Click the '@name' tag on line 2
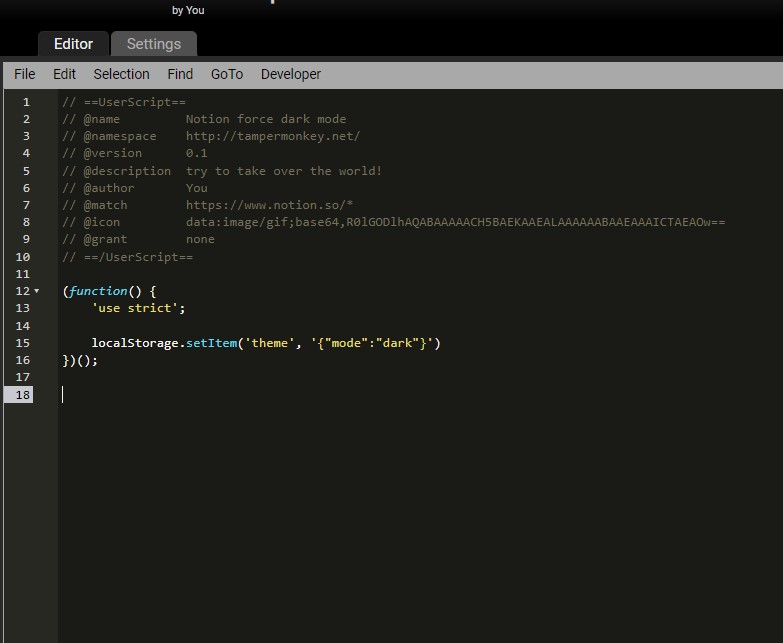The image size is (783, 643). 101,119
